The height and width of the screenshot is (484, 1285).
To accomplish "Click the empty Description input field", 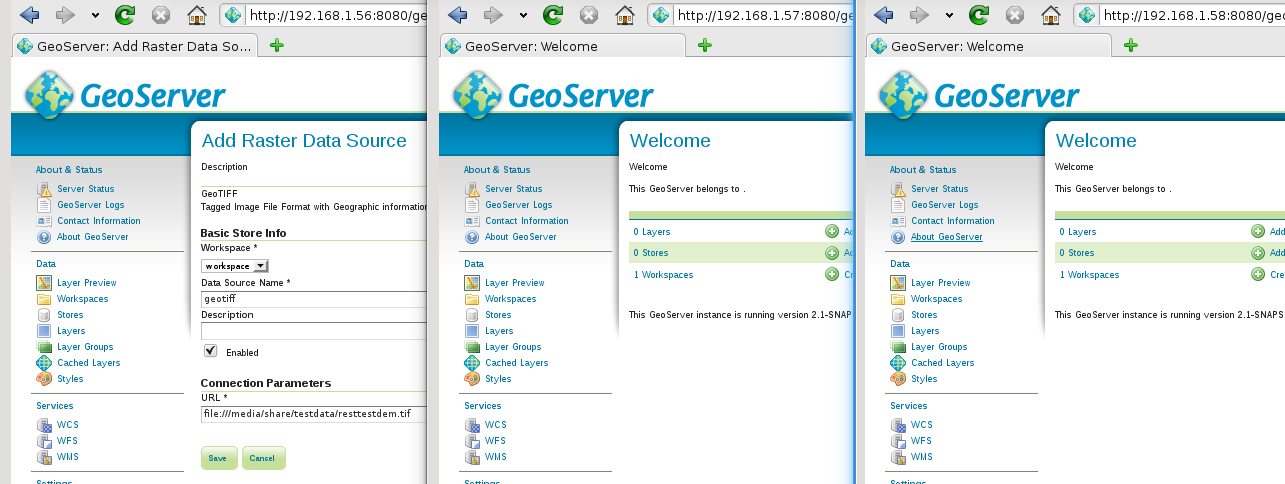I will [313, 330].
